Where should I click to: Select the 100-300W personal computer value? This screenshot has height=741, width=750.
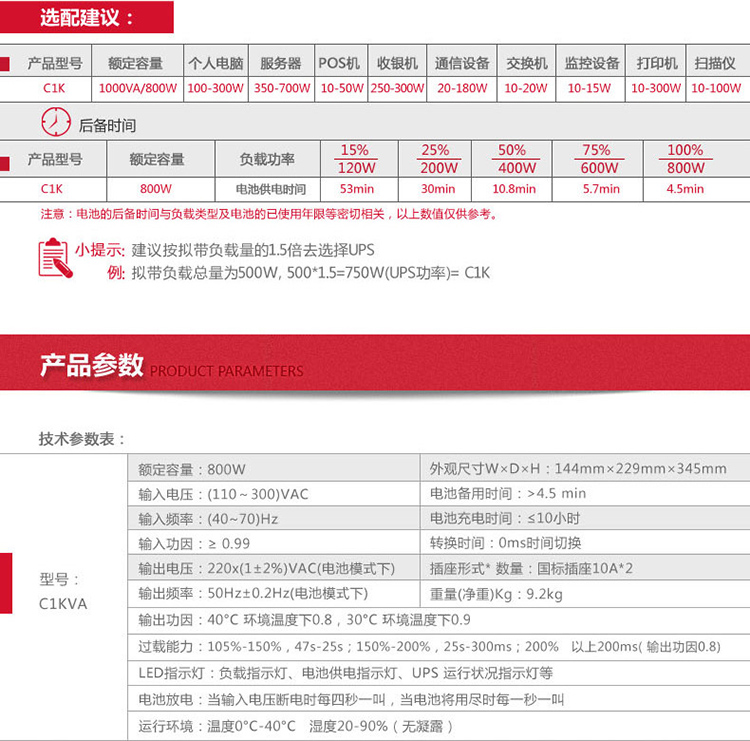pos(215,88)
